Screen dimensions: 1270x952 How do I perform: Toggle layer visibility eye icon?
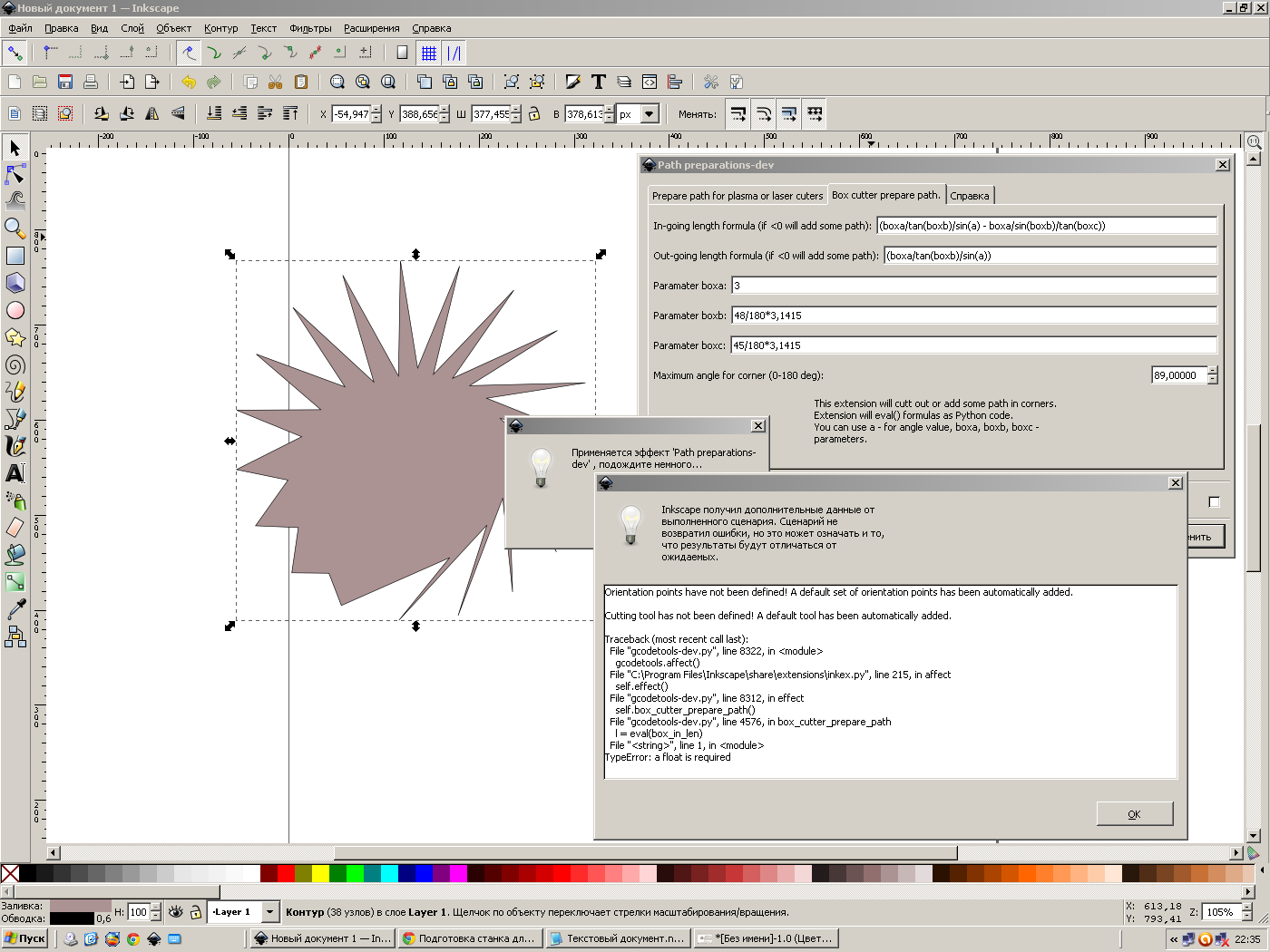(x=176, y=912)
